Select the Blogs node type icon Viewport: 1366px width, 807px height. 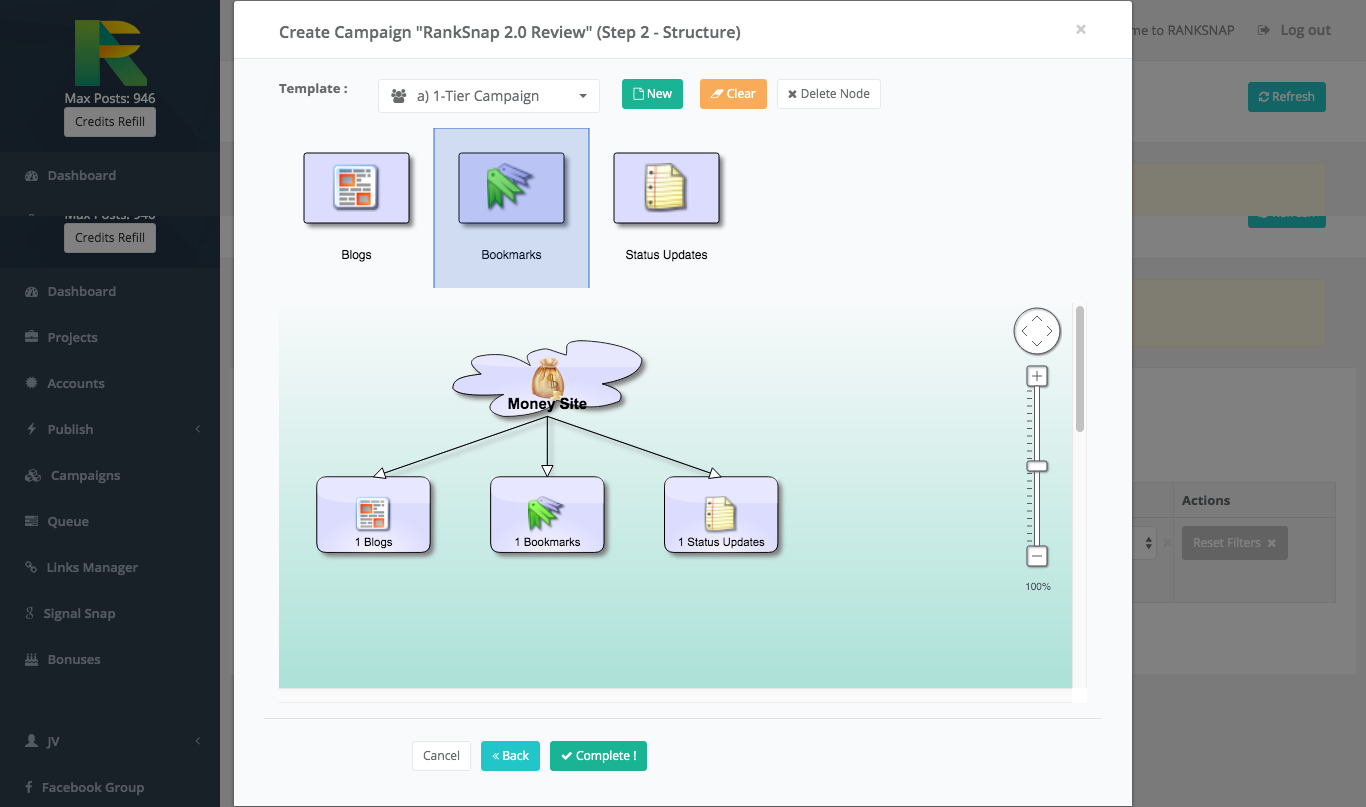(357, 189)
